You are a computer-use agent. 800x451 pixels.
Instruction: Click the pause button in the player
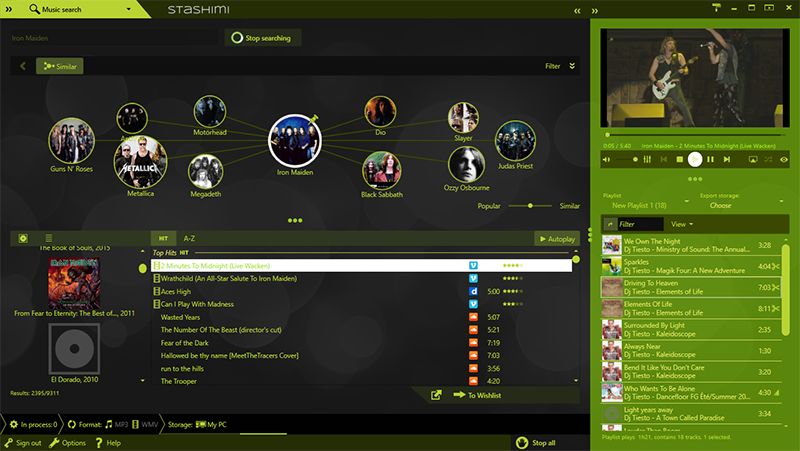coord(711,159)
